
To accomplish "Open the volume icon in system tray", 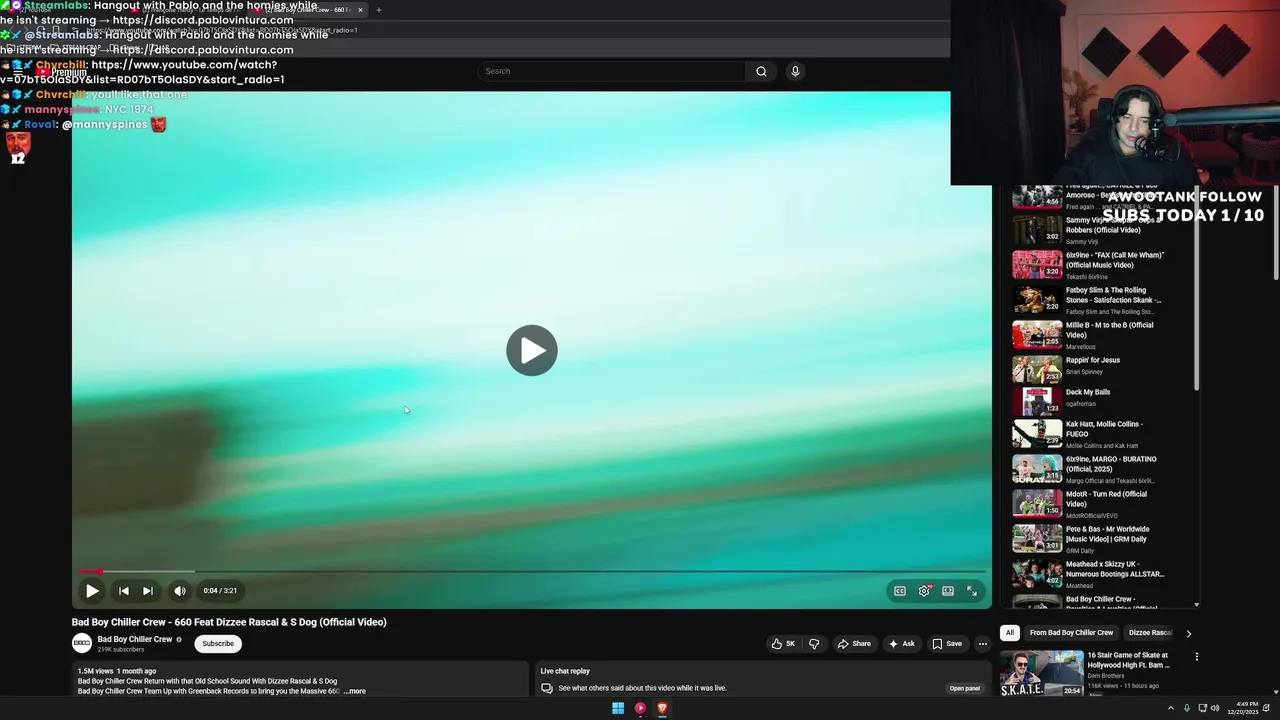I will (1215, 708).
